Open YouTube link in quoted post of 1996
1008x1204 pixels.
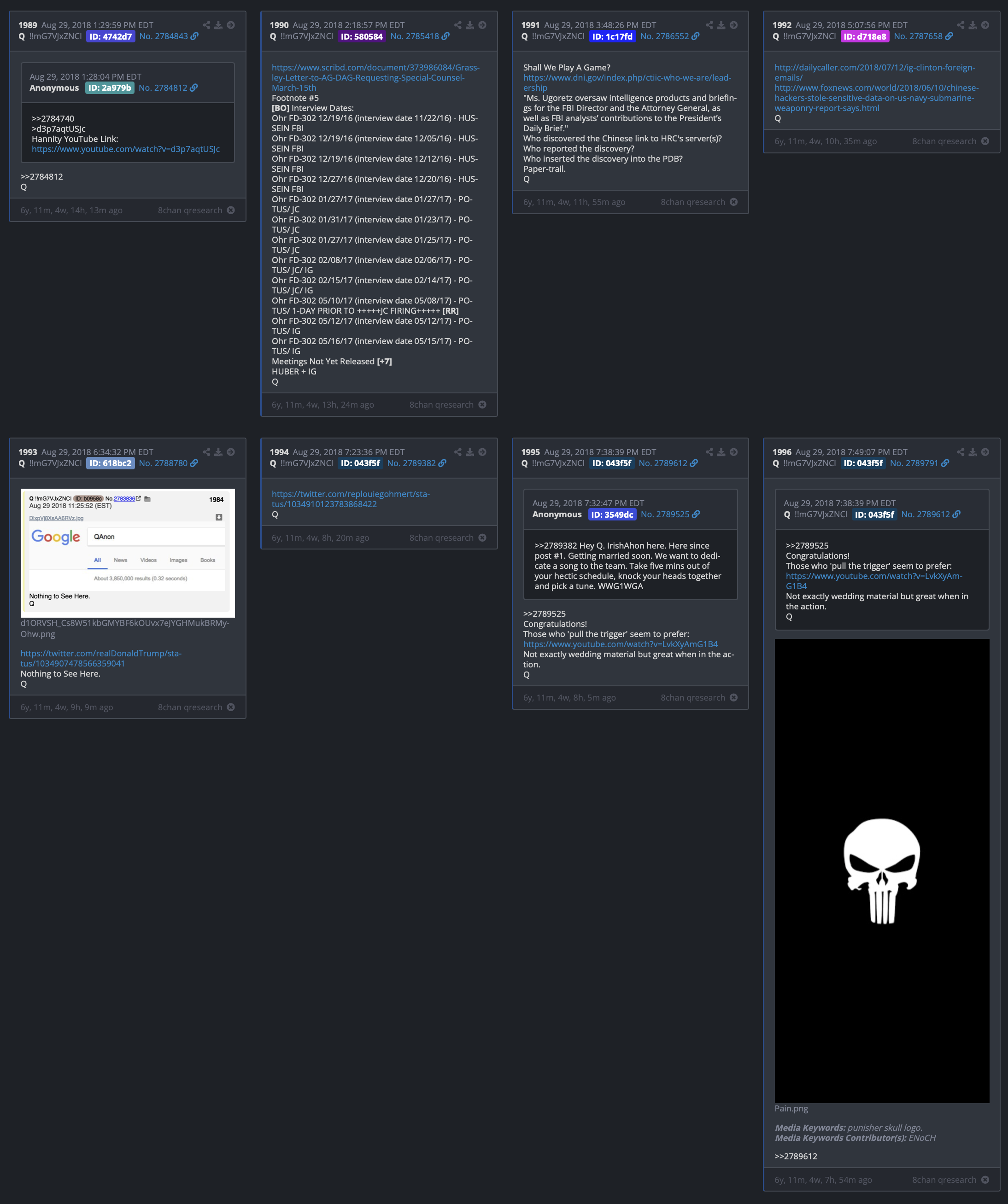pyautogui.click(x=874, y=581)
